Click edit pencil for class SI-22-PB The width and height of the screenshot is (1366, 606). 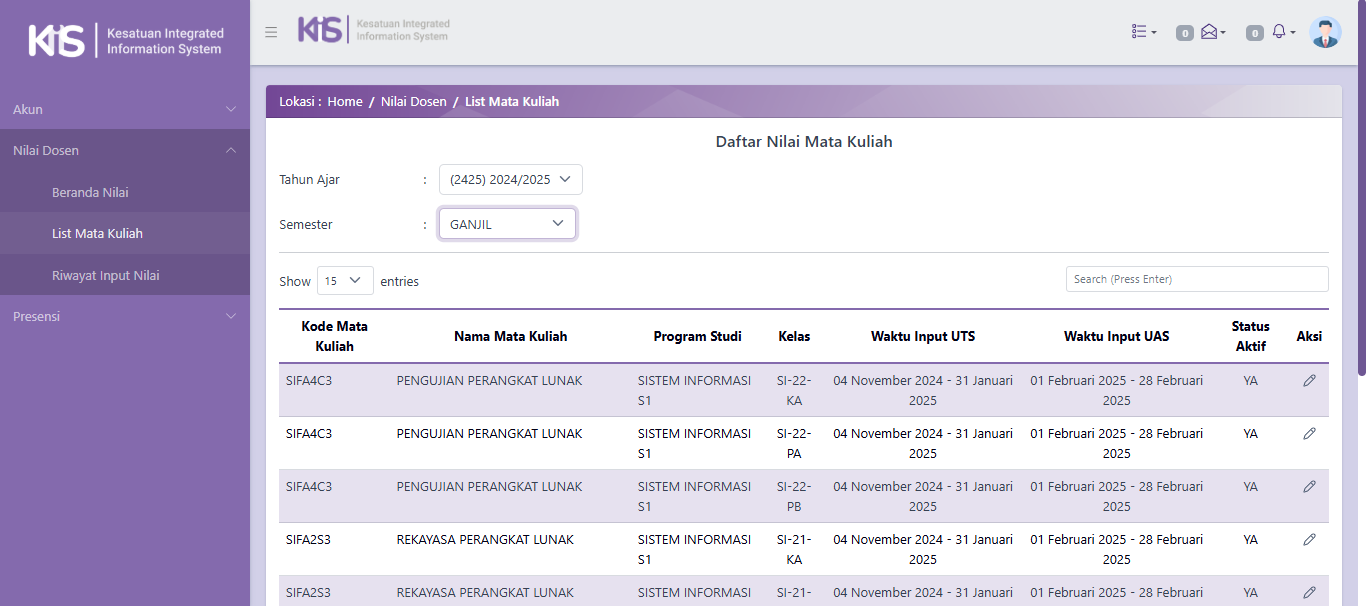pos(1309,487)
